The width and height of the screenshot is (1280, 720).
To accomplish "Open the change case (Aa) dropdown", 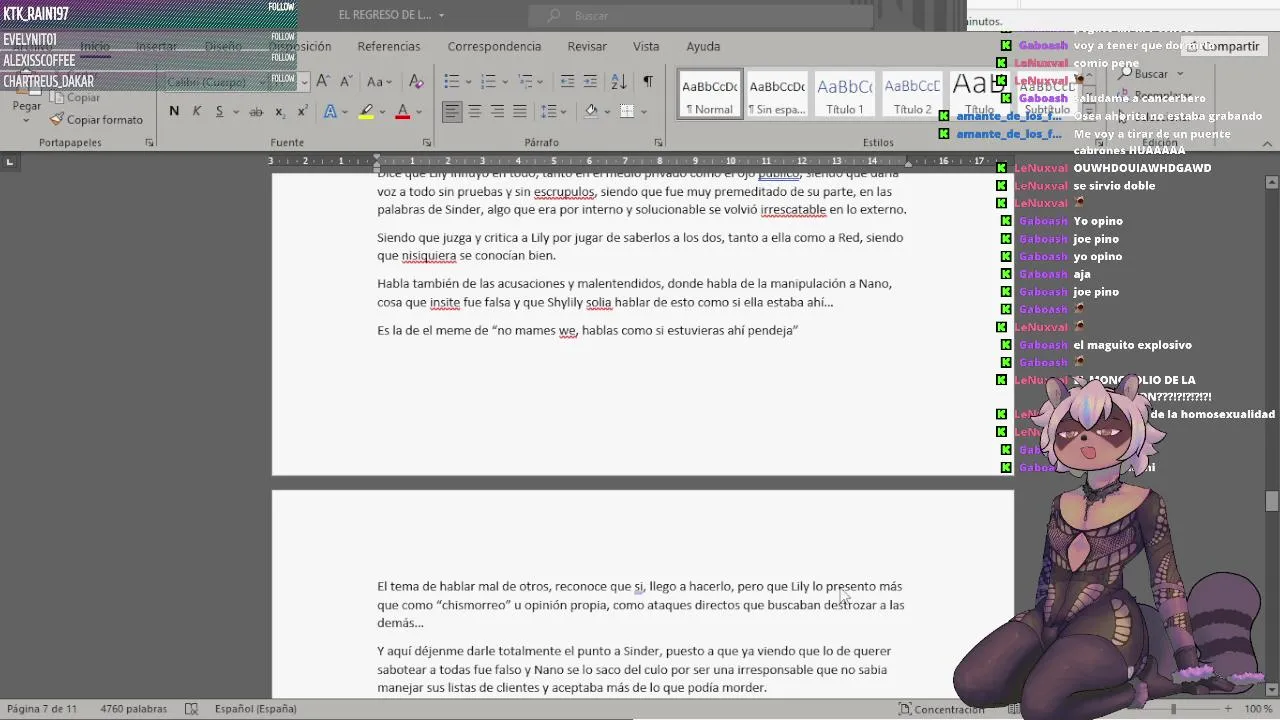I will pos(379,82).
